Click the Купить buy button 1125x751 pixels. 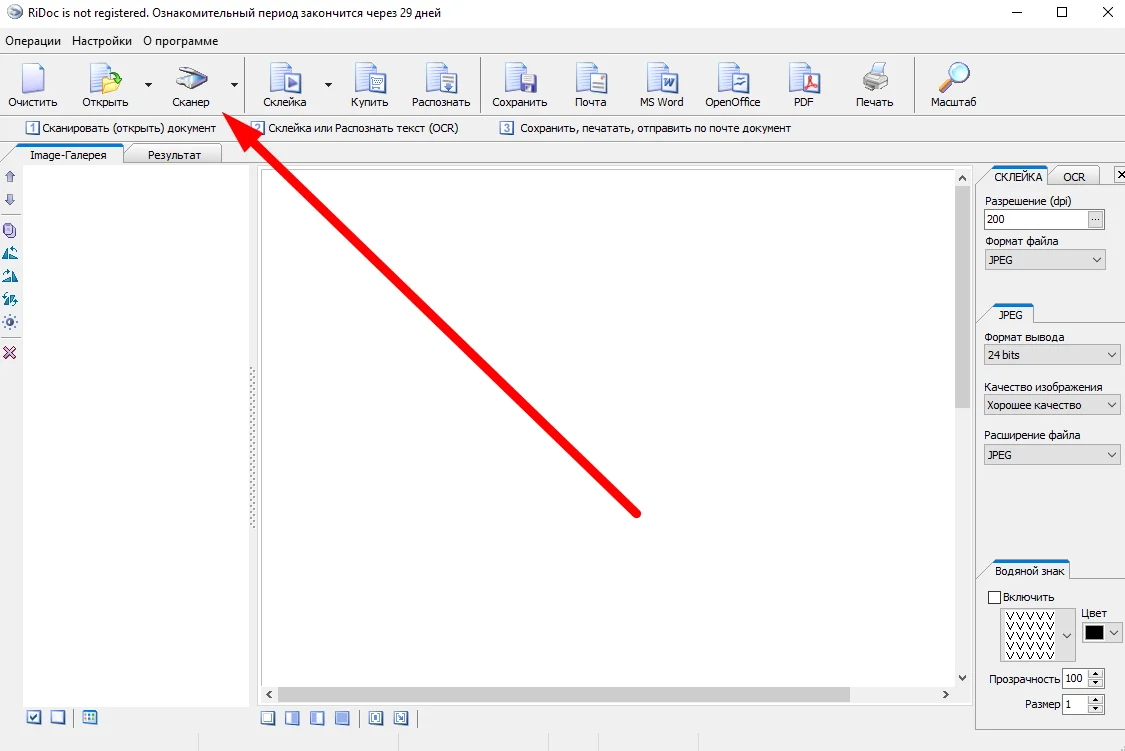[x=369, y=84]
